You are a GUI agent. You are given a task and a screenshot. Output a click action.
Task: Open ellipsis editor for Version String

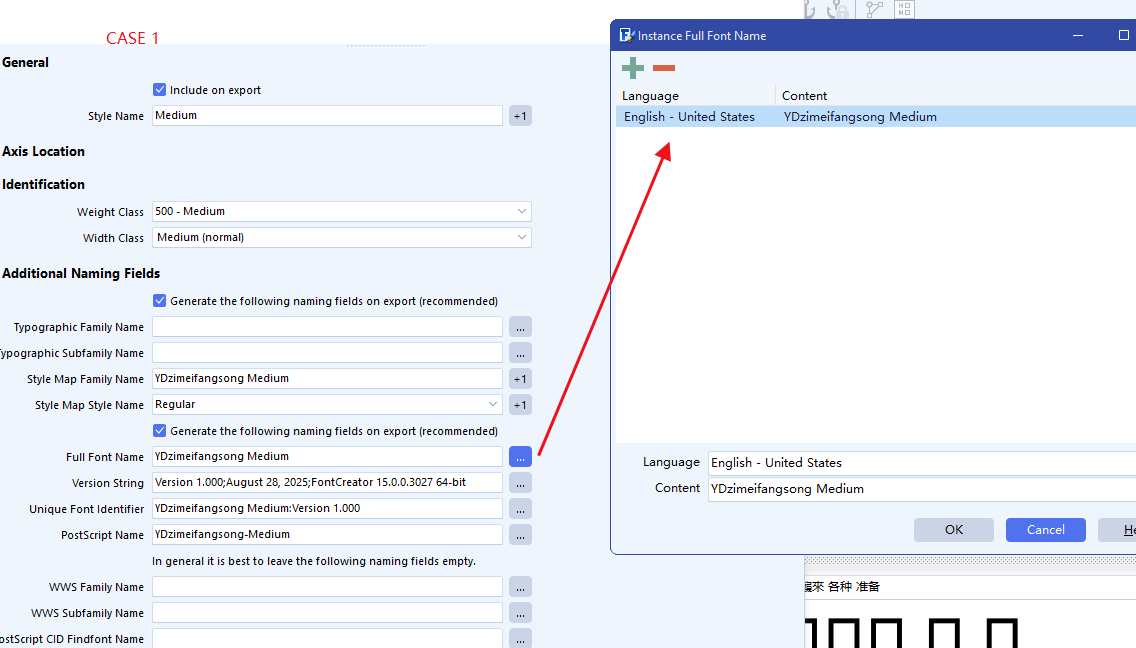click(x=520, y=483)
